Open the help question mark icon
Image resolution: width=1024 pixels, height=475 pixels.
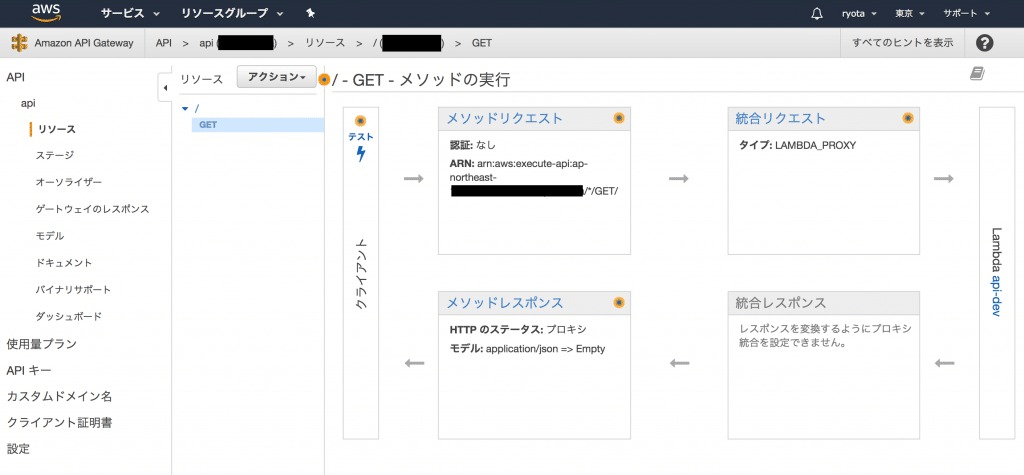(x=984, y=43)
